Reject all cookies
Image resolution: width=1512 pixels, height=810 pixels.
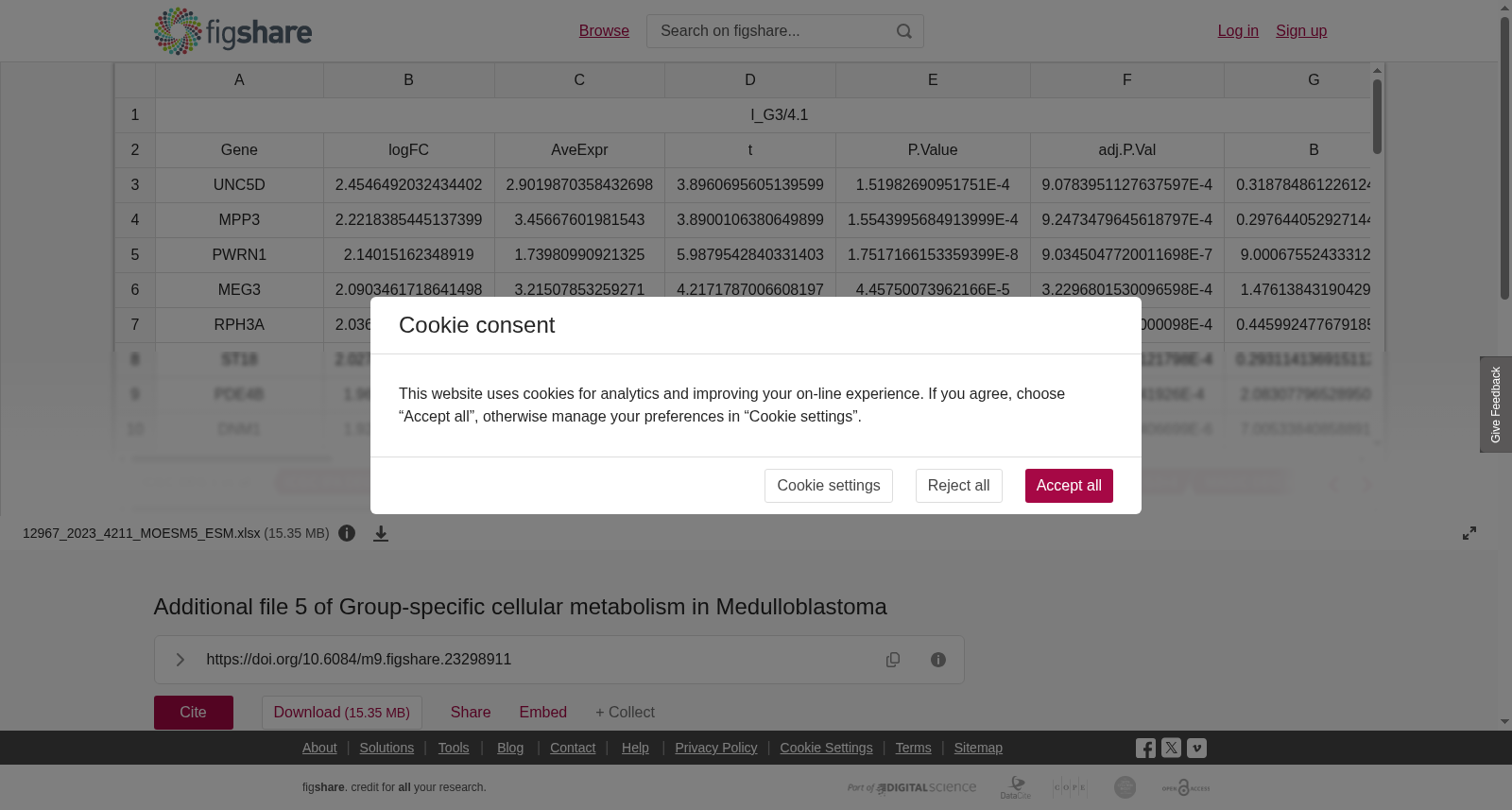[x=958, y=486]
